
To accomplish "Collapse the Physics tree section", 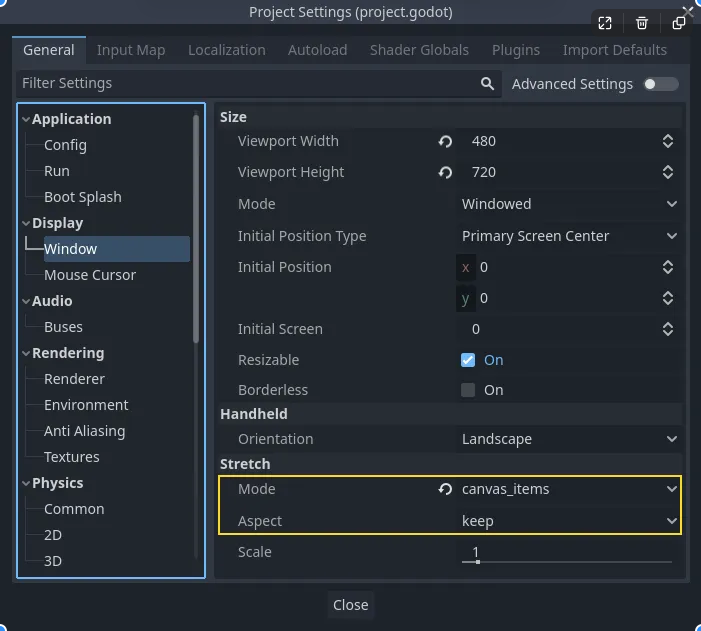I will pos(26,483).
